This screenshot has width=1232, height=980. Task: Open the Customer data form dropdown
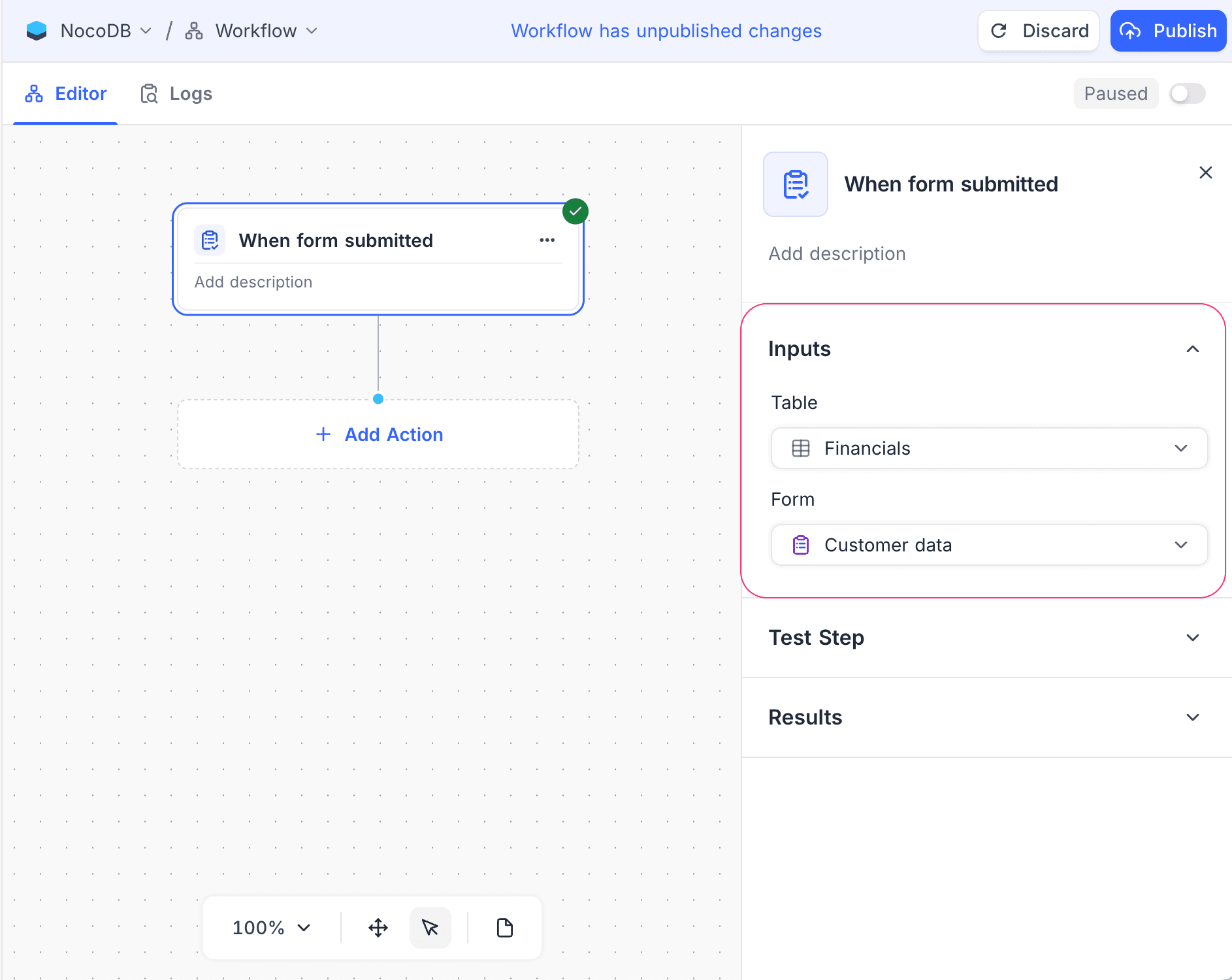click(988, 545)
